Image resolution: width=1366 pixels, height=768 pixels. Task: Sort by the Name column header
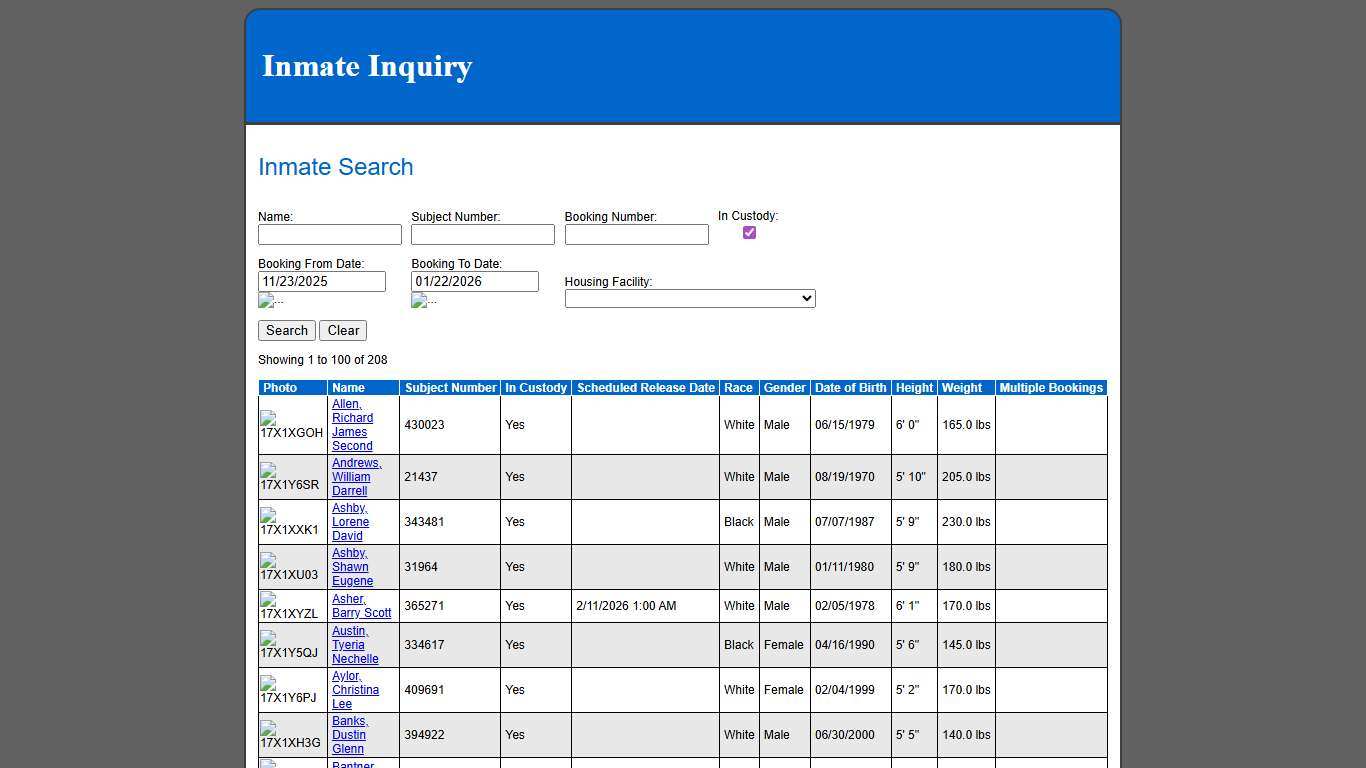click(347, 388)
